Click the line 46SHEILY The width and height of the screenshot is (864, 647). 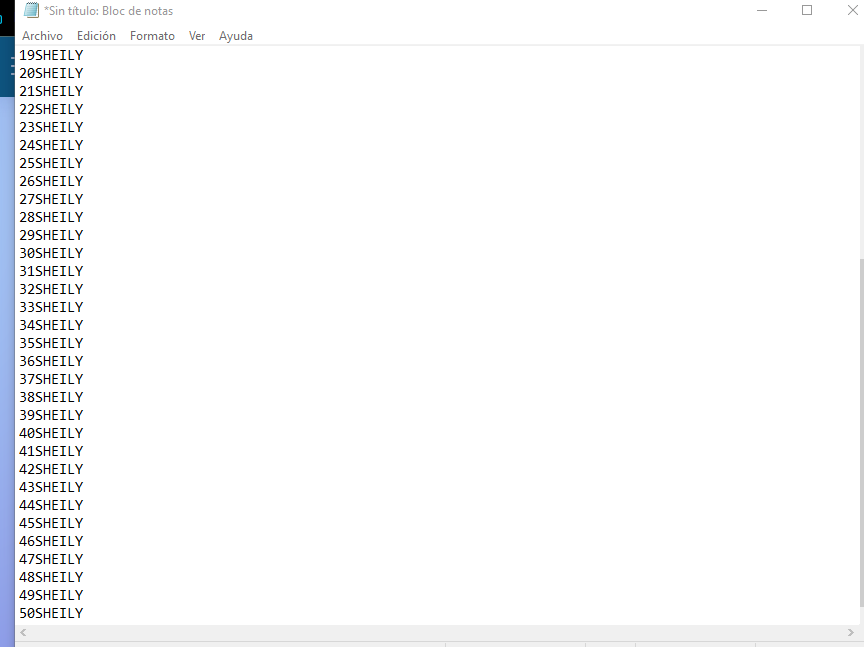click(51, 541)
